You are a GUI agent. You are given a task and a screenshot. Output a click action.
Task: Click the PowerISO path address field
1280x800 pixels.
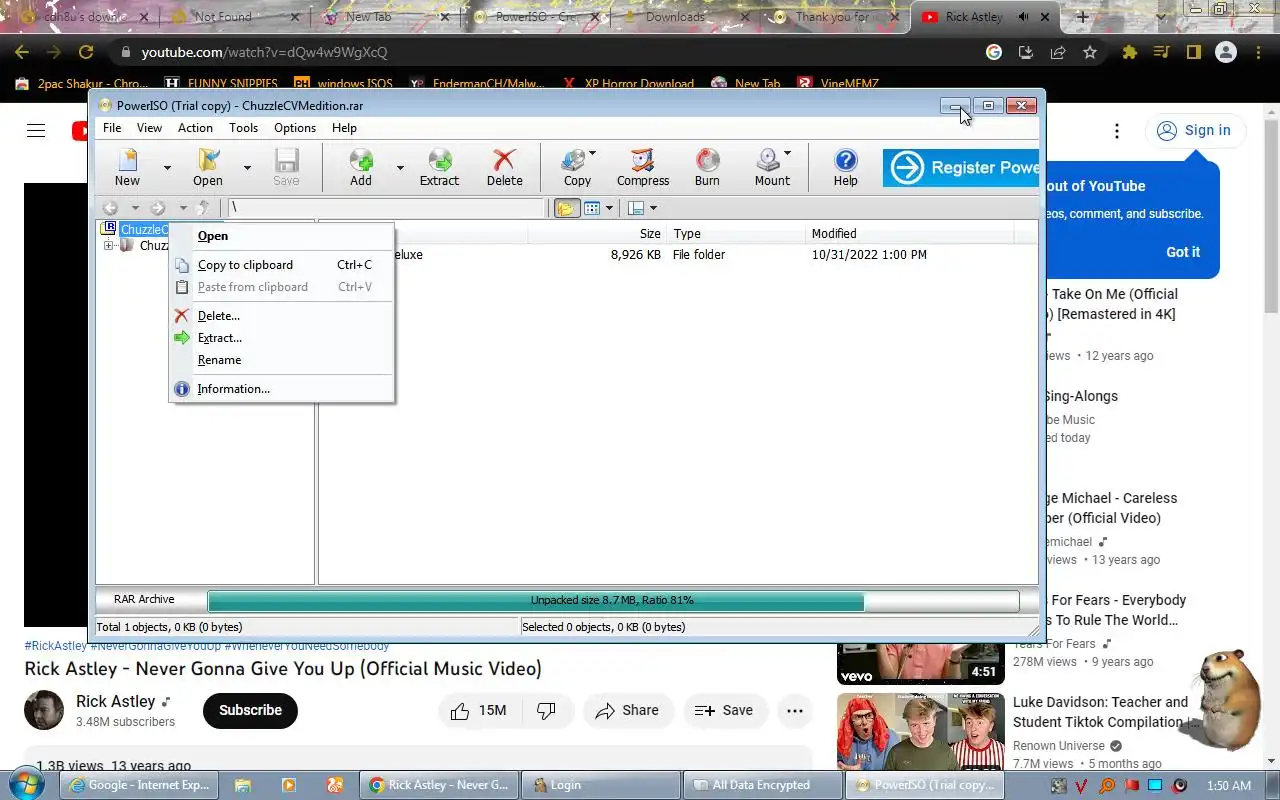(x=387, y=208)
